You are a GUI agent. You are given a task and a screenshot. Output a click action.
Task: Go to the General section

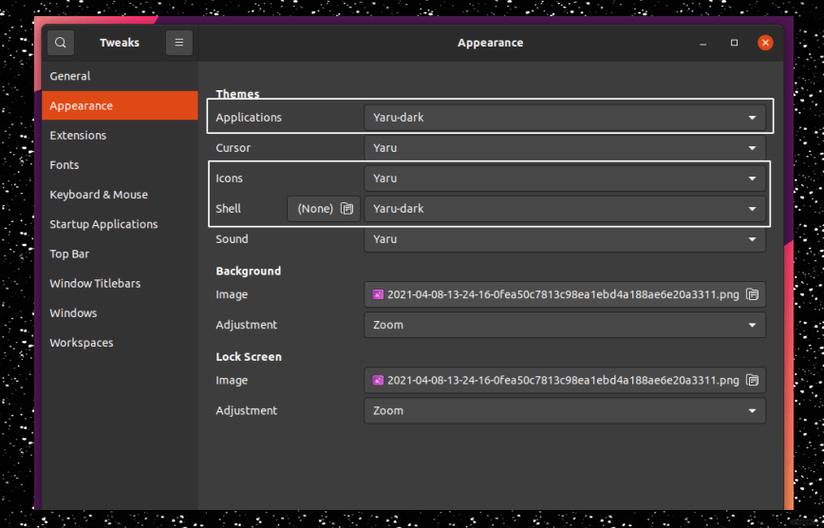[x=70, y=76]
